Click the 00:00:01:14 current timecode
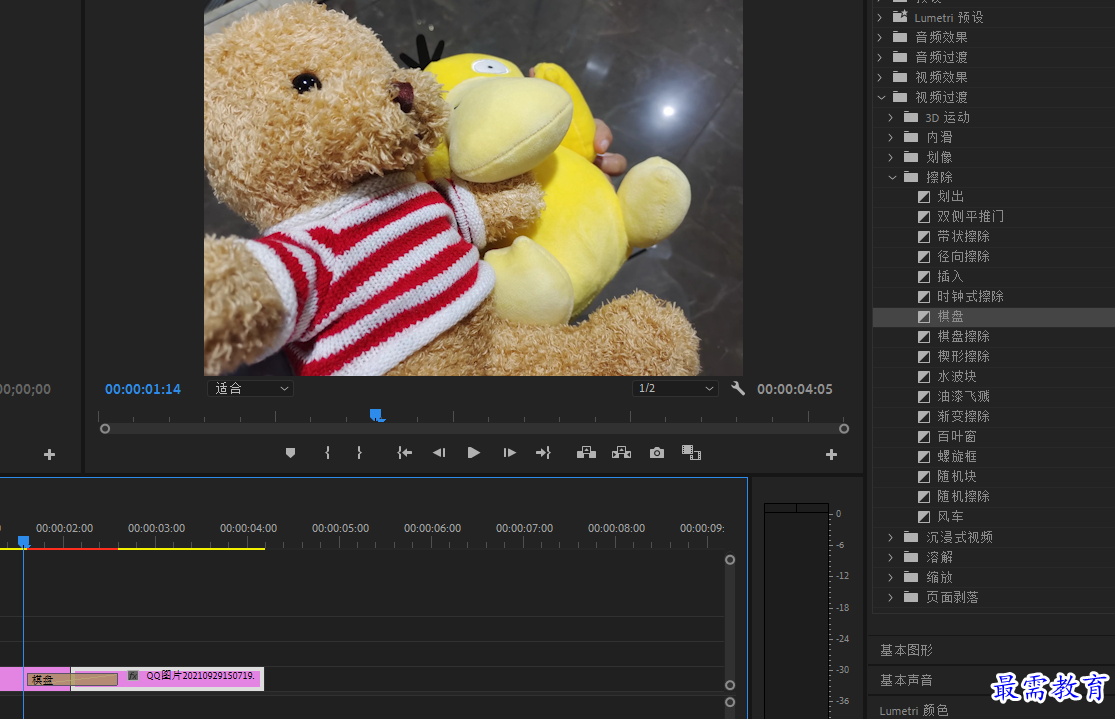Viewport: 1115px width, 719px height. pyautogui.click(x=143, y=389)
